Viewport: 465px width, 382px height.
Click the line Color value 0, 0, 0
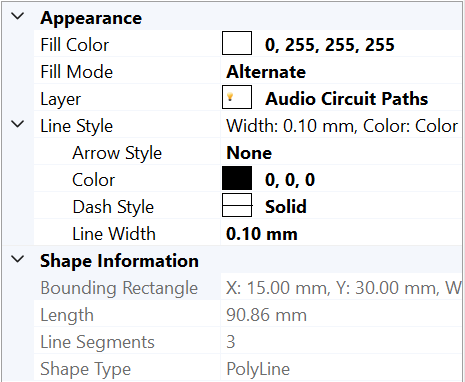click(290, 180)
